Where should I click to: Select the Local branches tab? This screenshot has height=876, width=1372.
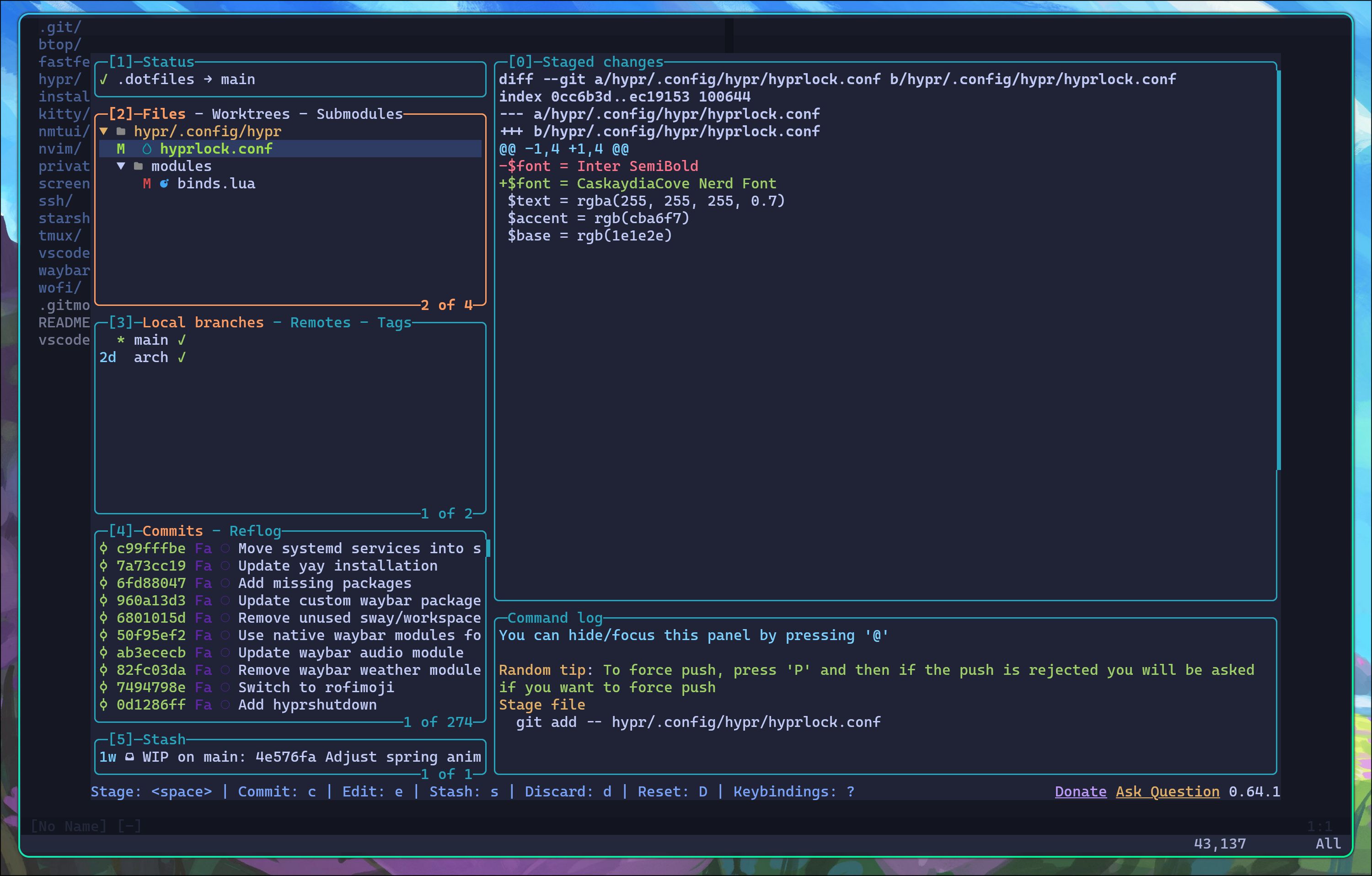[x=204, y=323]
